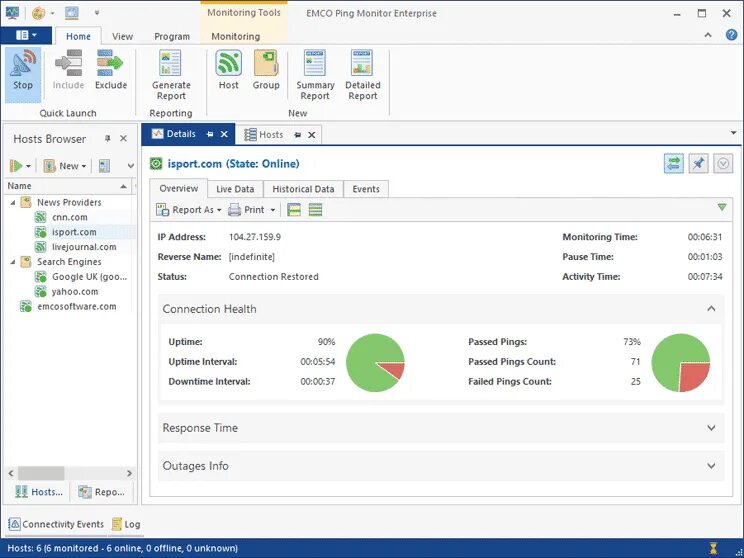Click the Stop monitoring button
744x558 pixels.
[23, 74]
